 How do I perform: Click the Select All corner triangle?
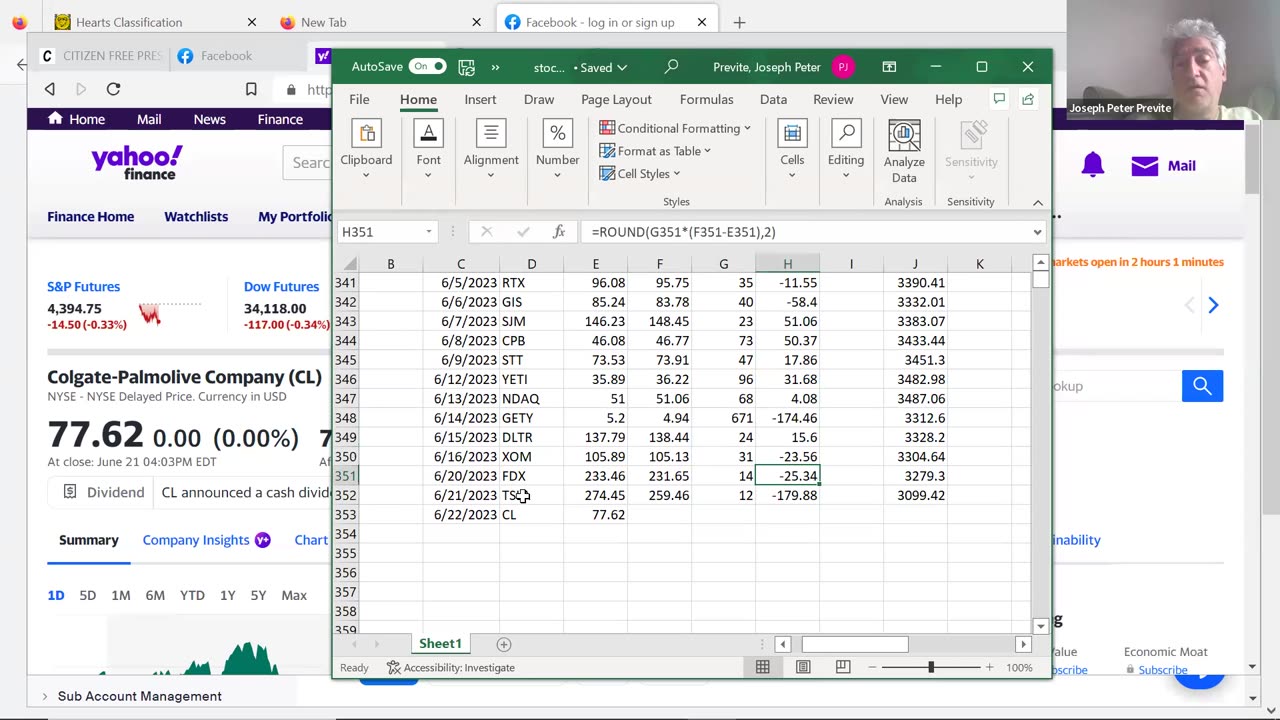[x=351, y=264]
